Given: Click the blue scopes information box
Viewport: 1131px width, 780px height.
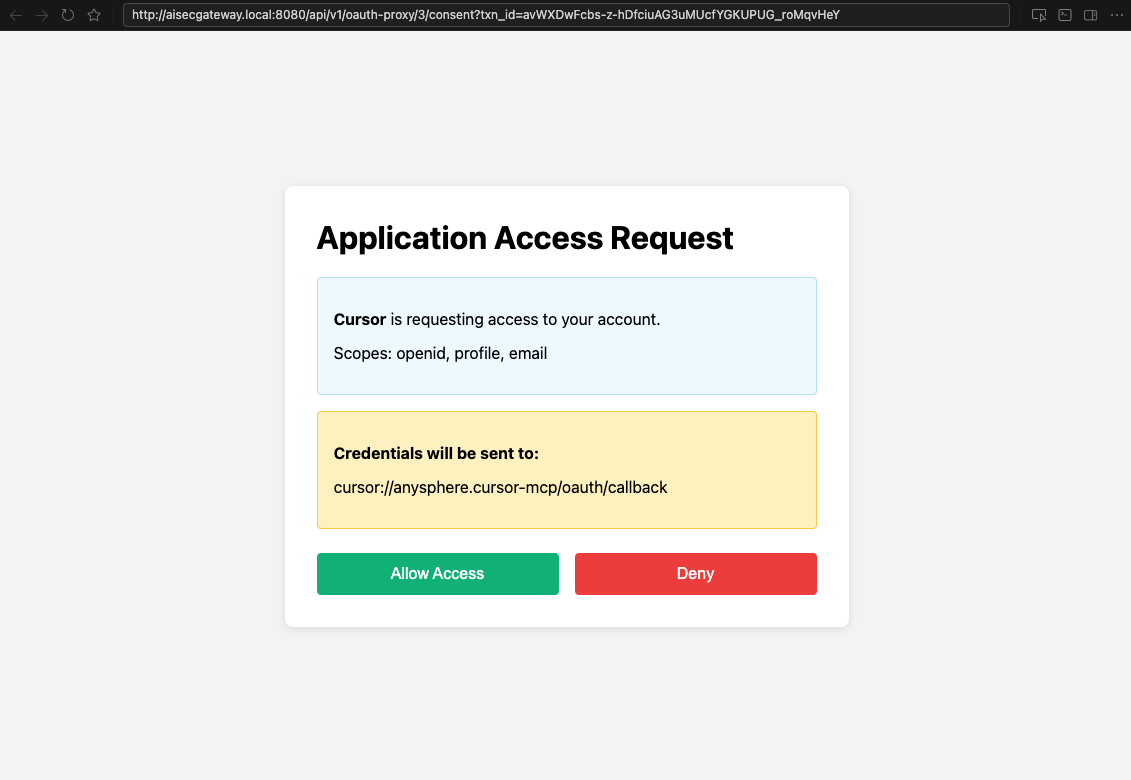Looking at the screenshot, I should point(566,336).
